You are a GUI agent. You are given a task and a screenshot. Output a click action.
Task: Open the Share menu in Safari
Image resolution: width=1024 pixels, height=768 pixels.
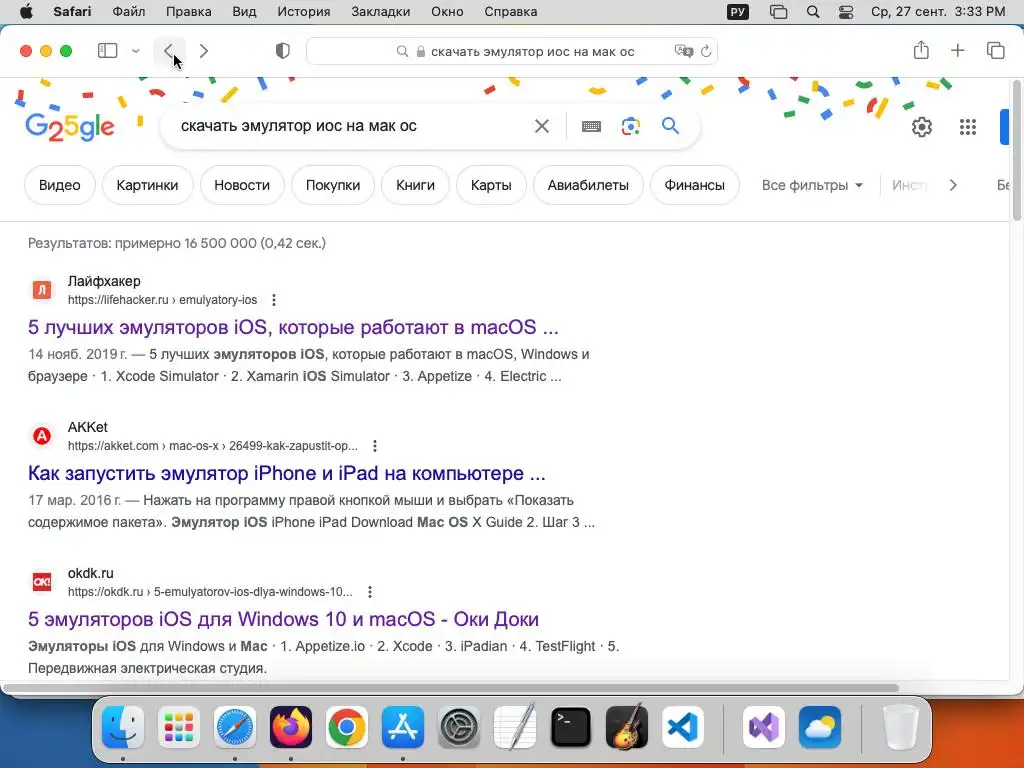[921, 50]
